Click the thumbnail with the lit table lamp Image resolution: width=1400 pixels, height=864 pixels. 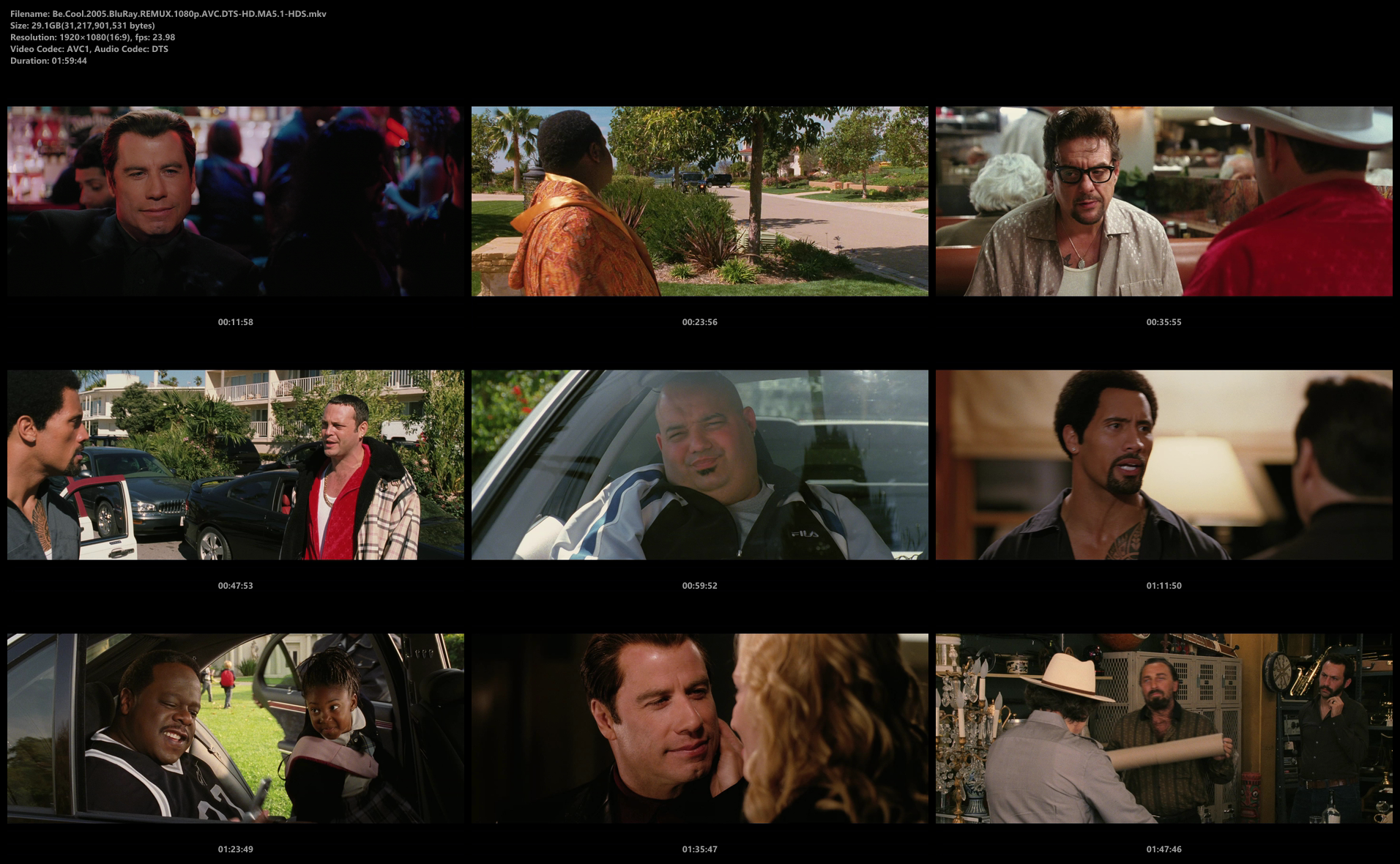(x=1163, y=465)
